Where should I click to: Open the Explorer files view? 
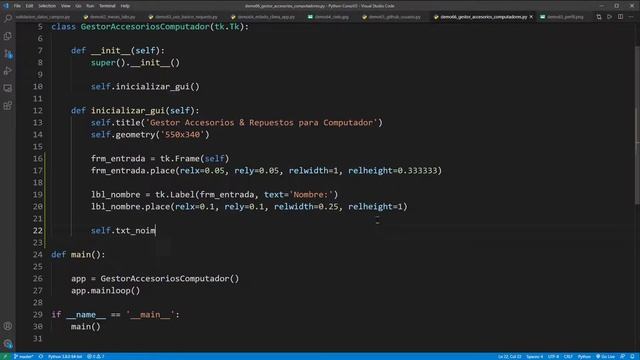click(8, 36)
